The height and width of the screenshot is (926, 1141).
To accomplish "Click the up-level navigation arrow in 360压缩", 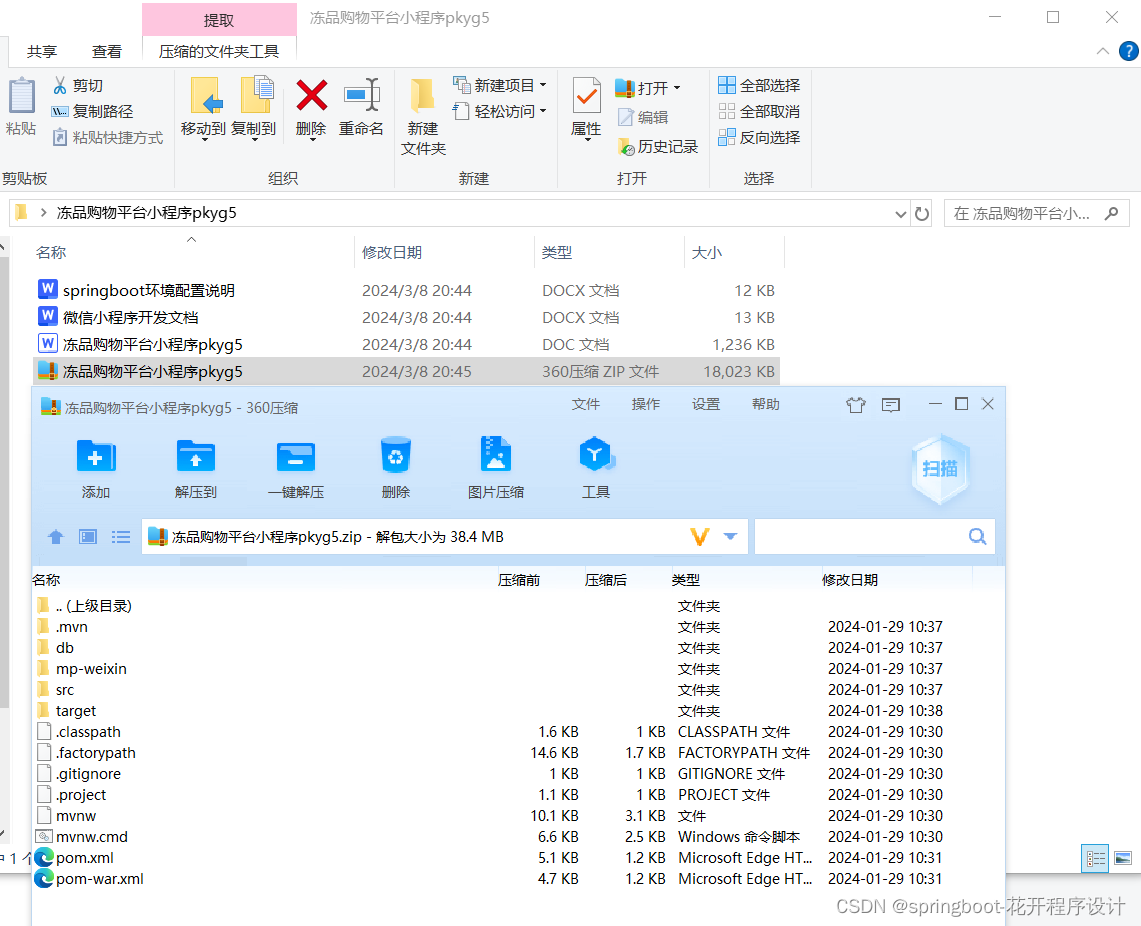I will pyautogui.click(x=55, y=537).
